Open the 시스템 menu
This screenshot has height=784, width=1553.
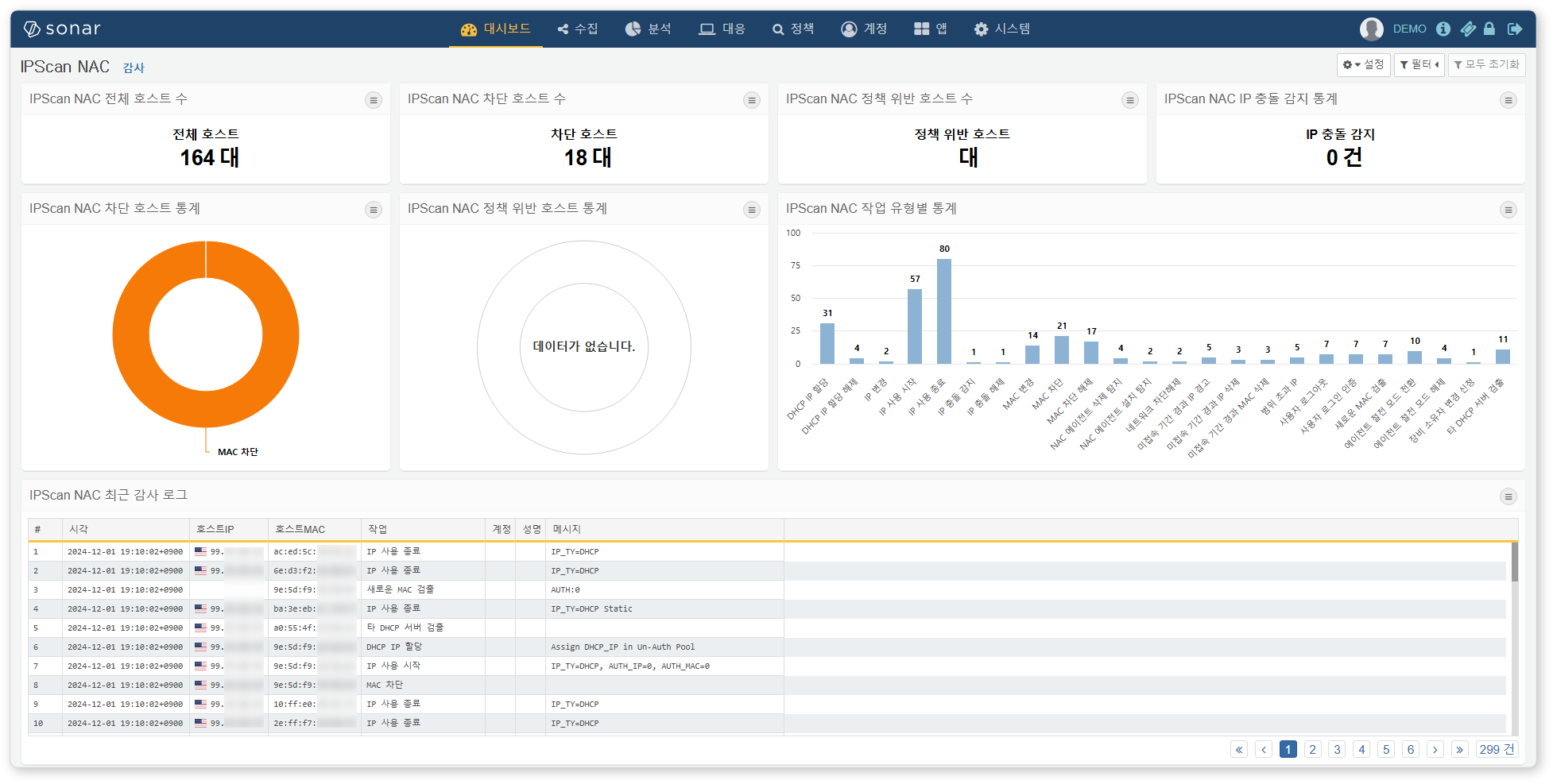1003,29
